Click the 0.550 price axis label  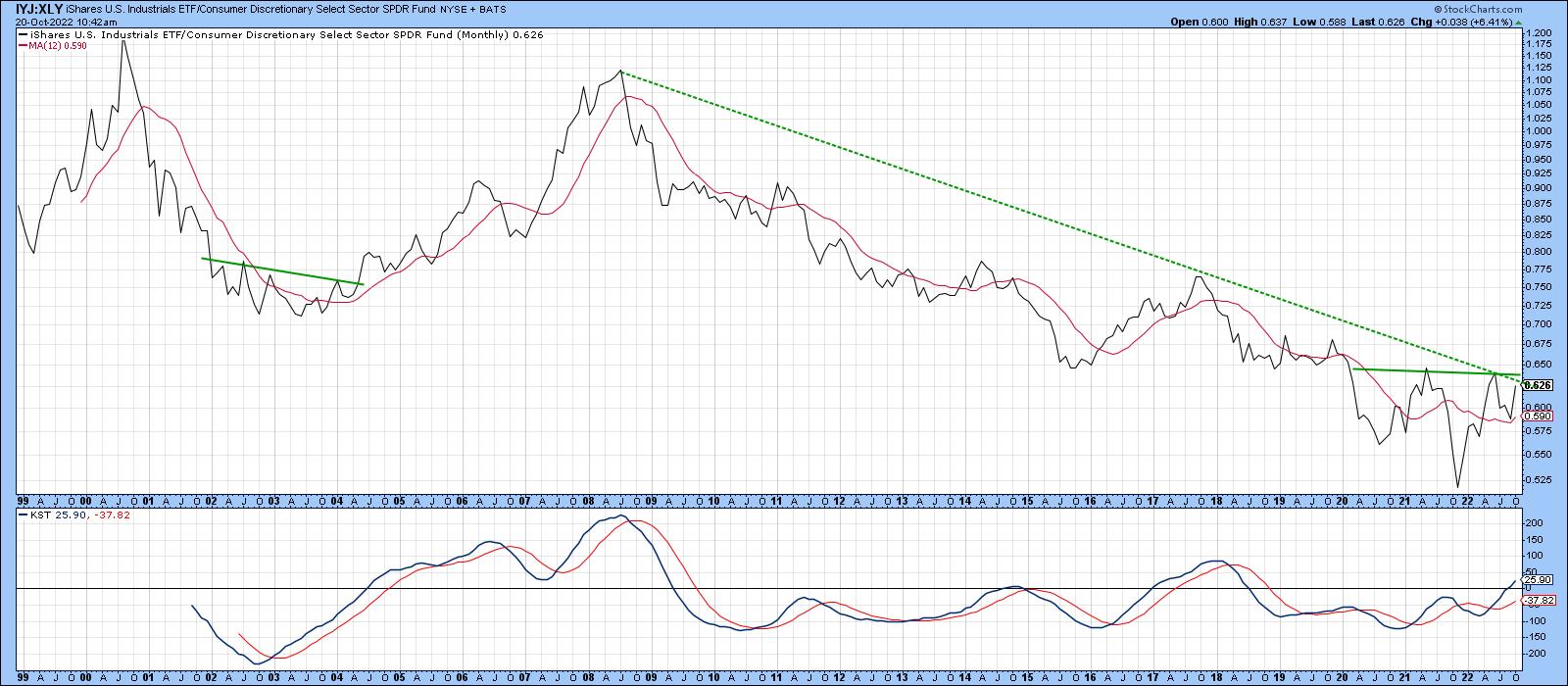[1539, 454]
